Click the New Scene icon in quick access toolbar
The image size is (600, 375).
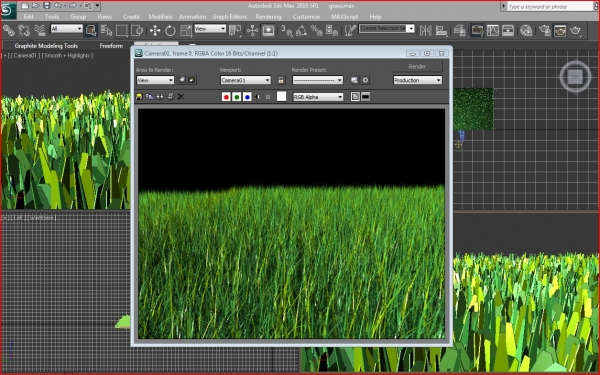coord(25,6)
